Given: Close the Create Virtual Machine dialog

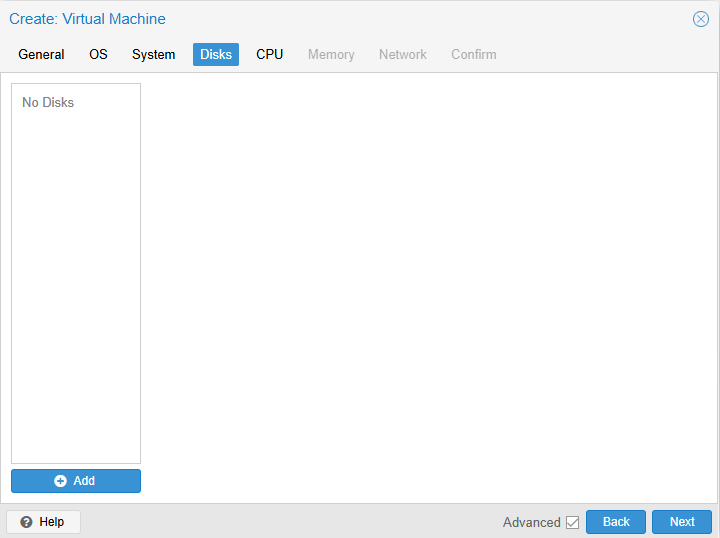Looking at the screenshot, I should coord(700,19).
